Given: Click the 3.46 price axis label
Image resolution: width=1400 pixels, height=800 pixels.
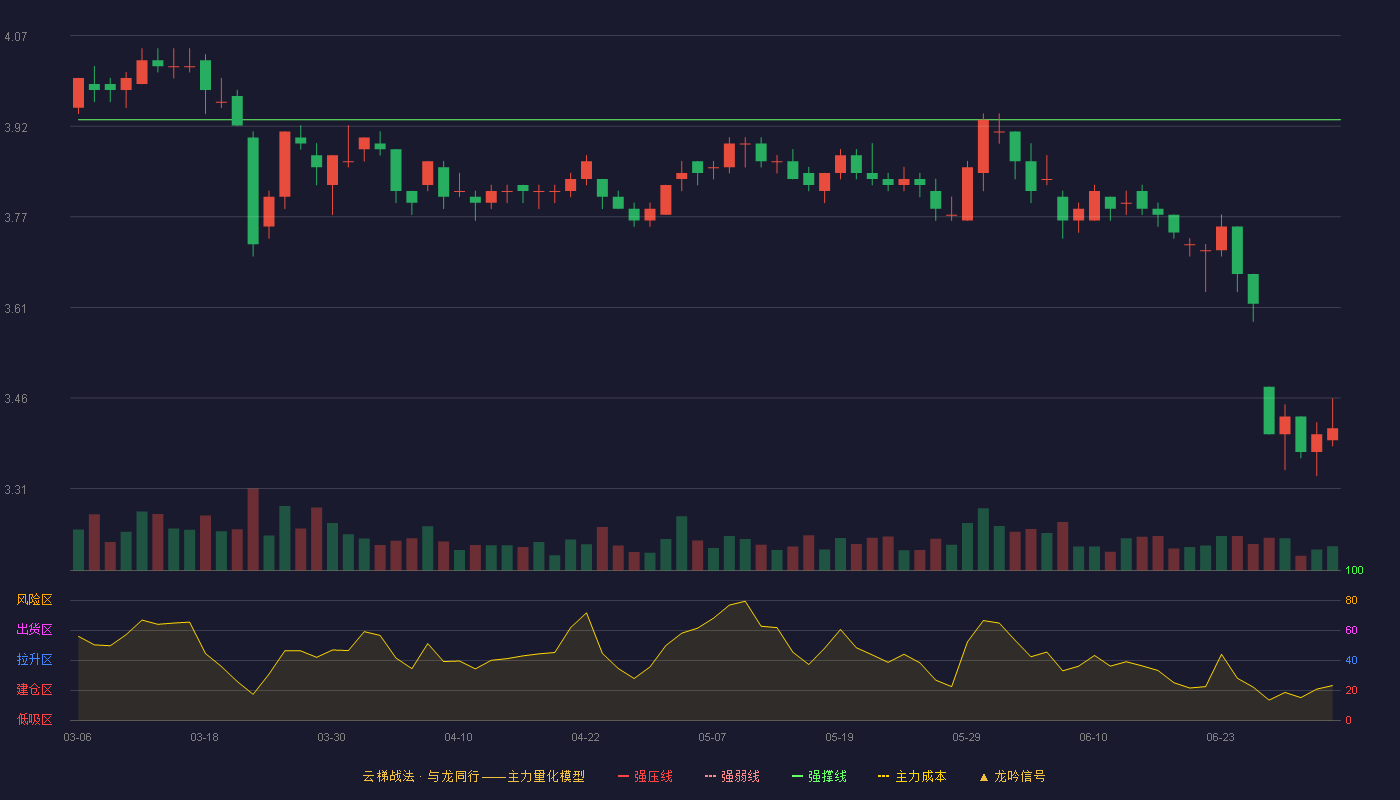Looking at the screenshot, I should coord(16,399).
